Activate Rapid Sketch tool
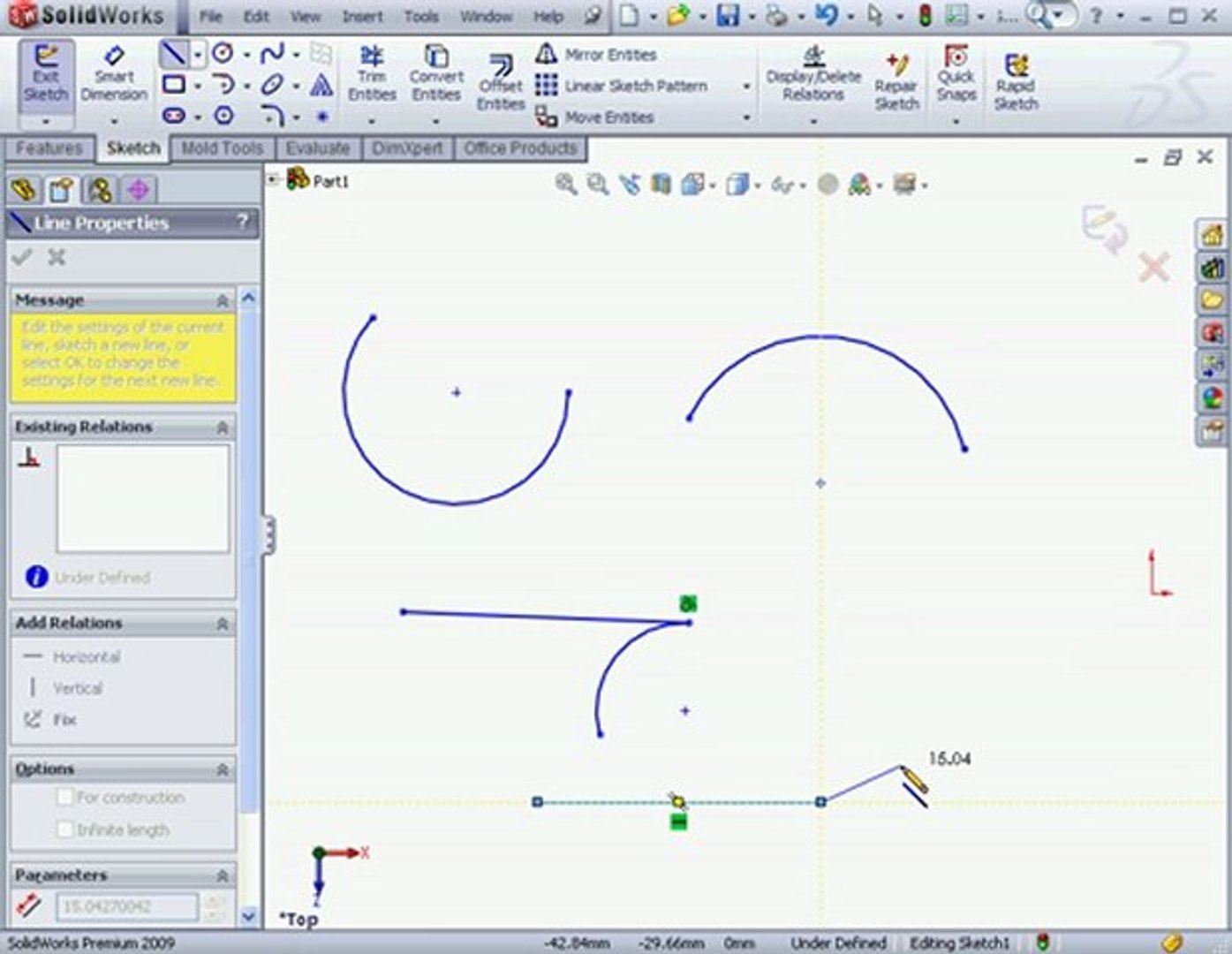The height and width of the screenshot is (954, 1232). click(x=1016, y=83)
